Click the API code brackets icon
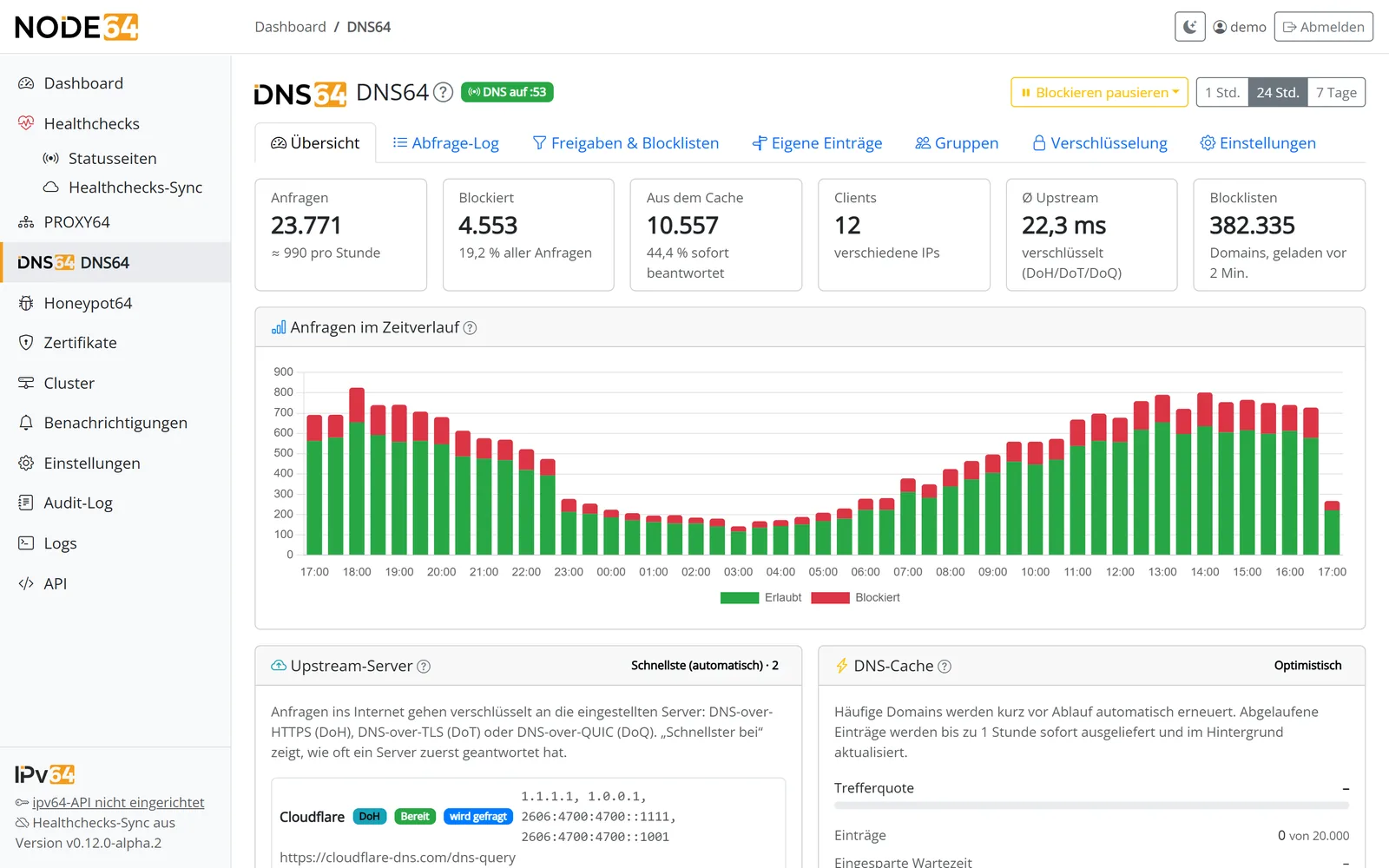The height and width of the screenshot is (868, 1389). click(26, 584)
